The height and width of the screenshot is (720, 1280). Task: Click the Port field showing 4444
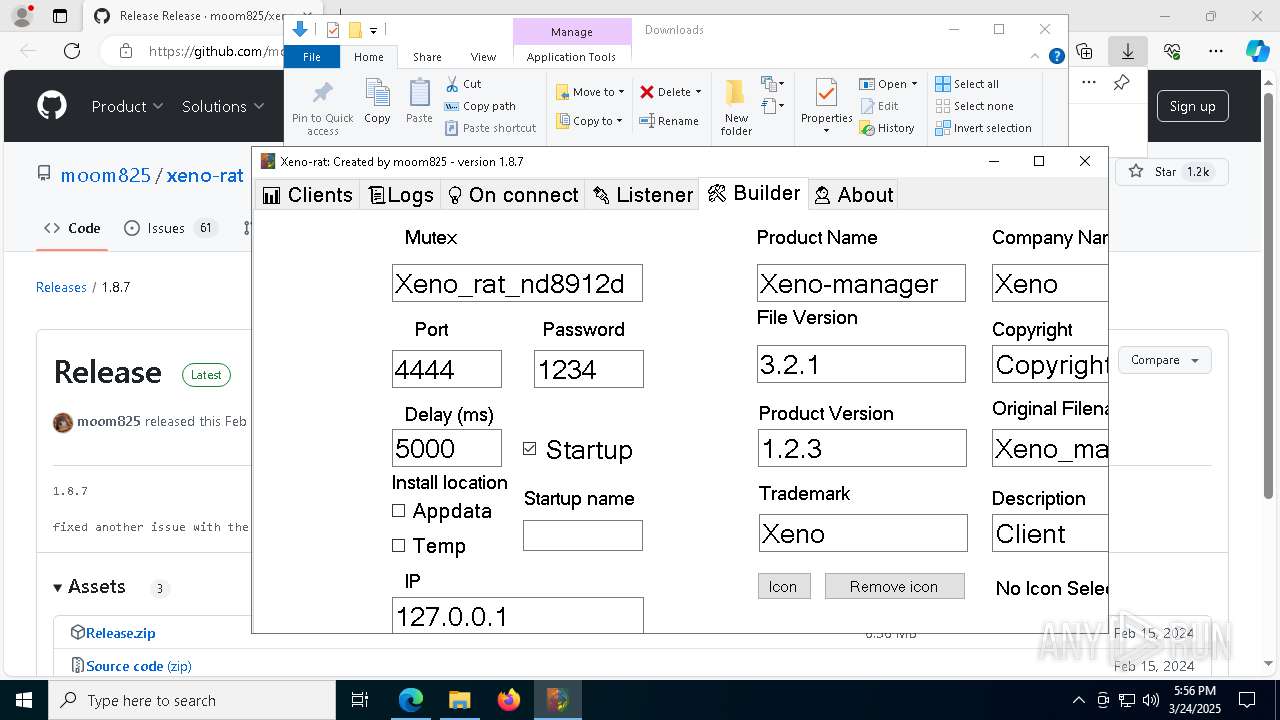coord(447,369)
